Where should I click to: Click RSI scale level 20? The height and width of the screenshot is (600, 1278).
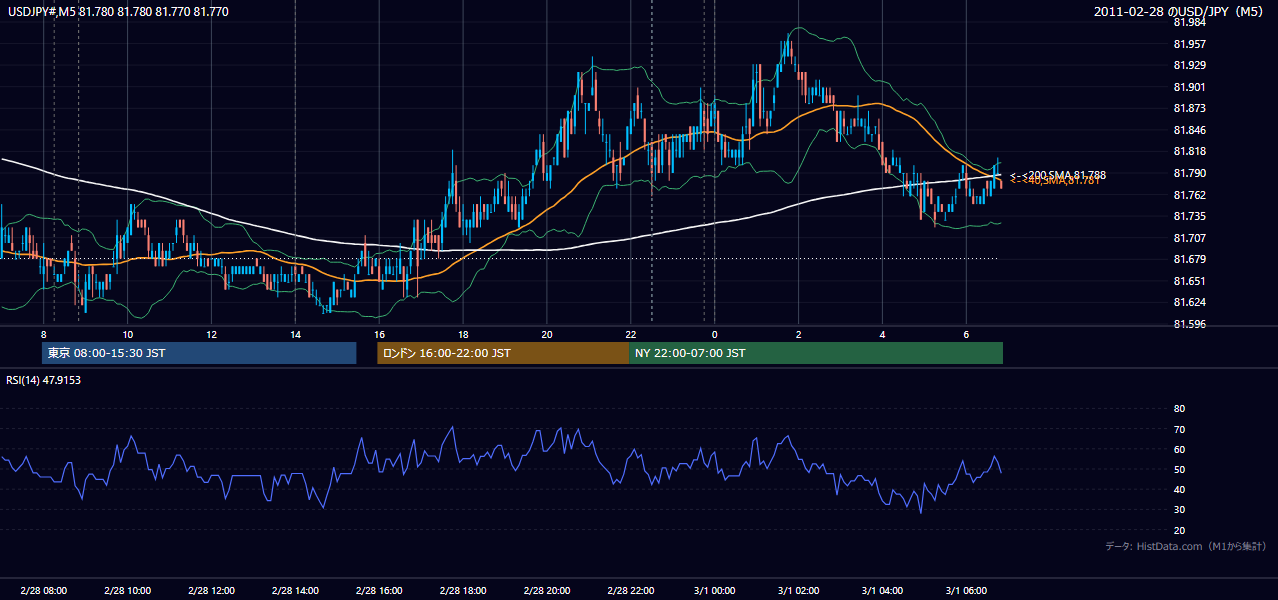tap(1179, 530)
